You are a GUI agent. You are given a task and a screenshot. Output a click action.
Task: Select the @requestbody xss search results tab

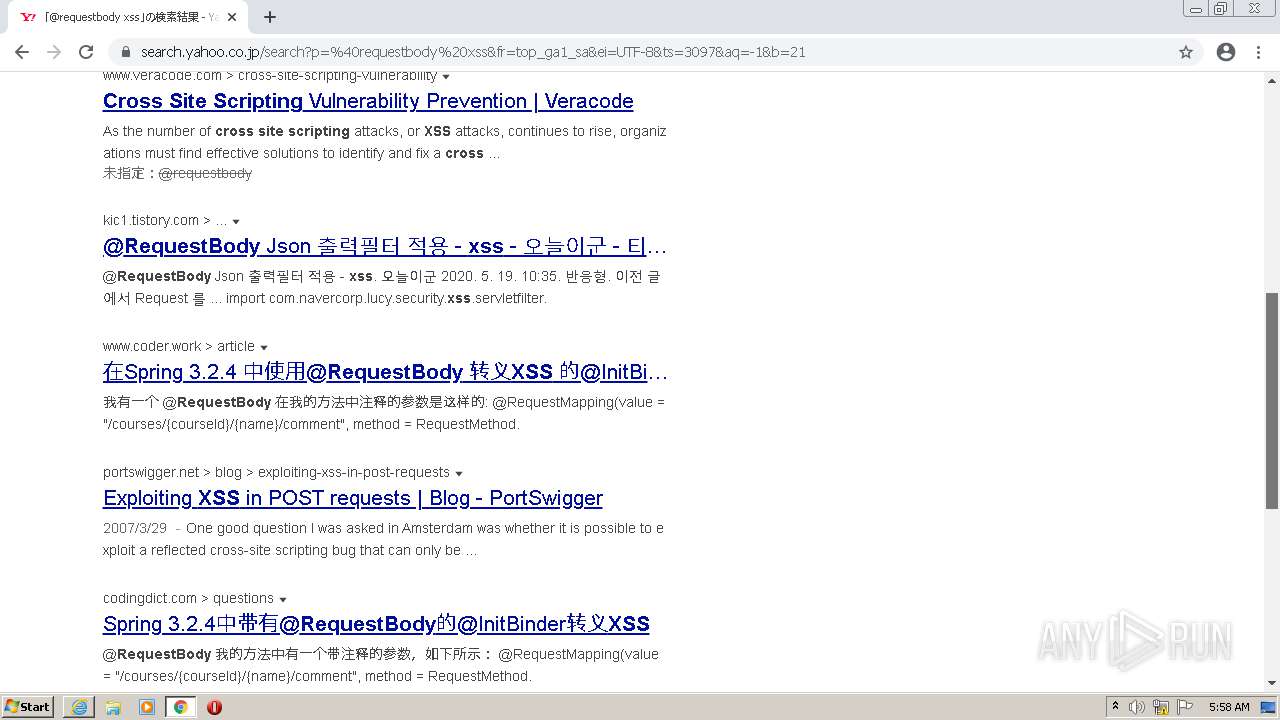[128, 17]
